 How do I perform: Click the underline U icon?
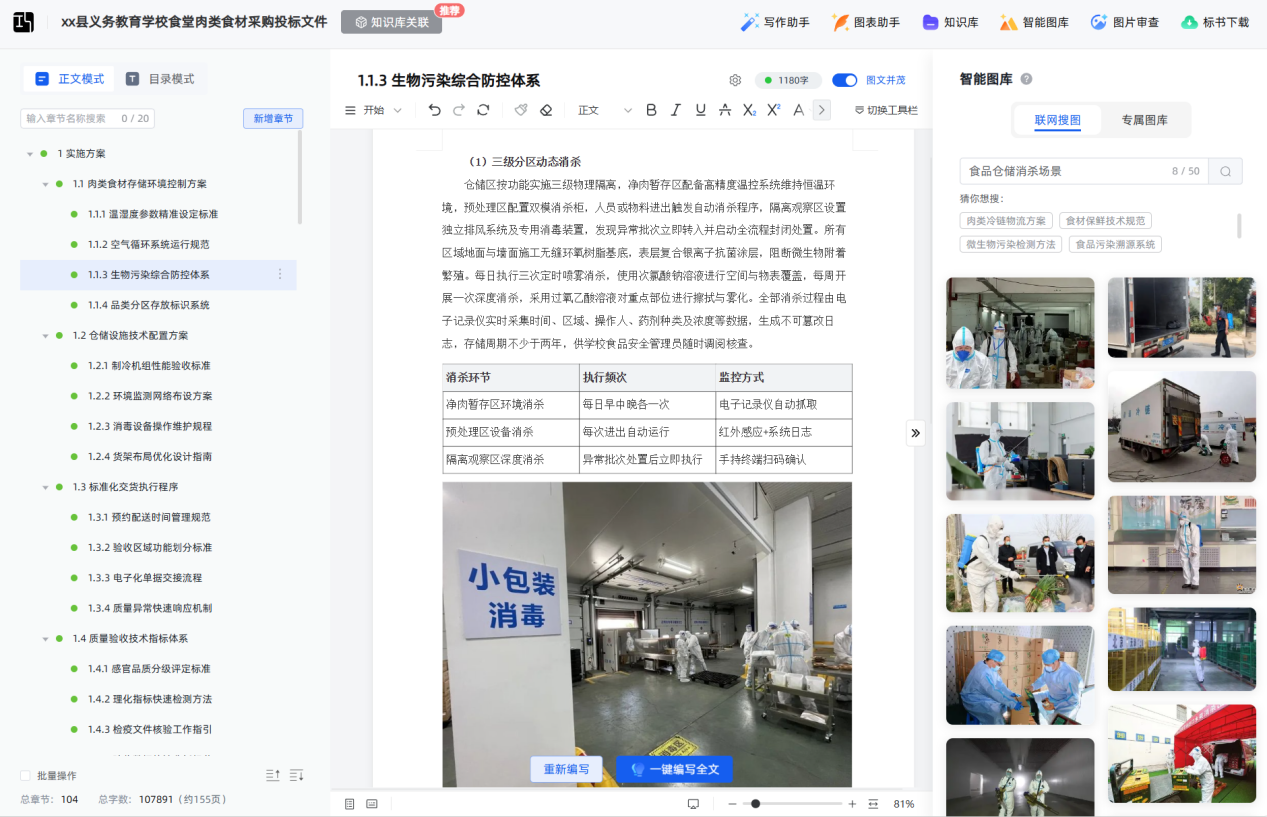(x=700, y=110)
